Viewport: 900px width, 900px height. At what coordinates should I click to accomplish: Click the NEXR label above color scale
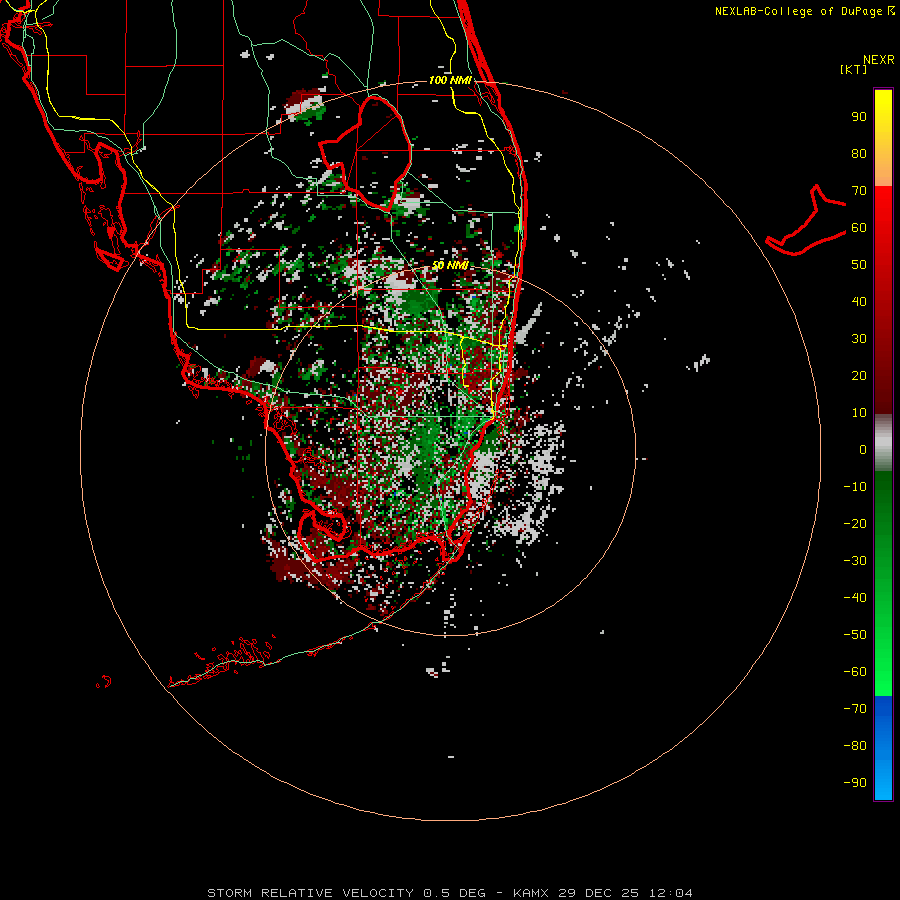click(x=878, y=60)
